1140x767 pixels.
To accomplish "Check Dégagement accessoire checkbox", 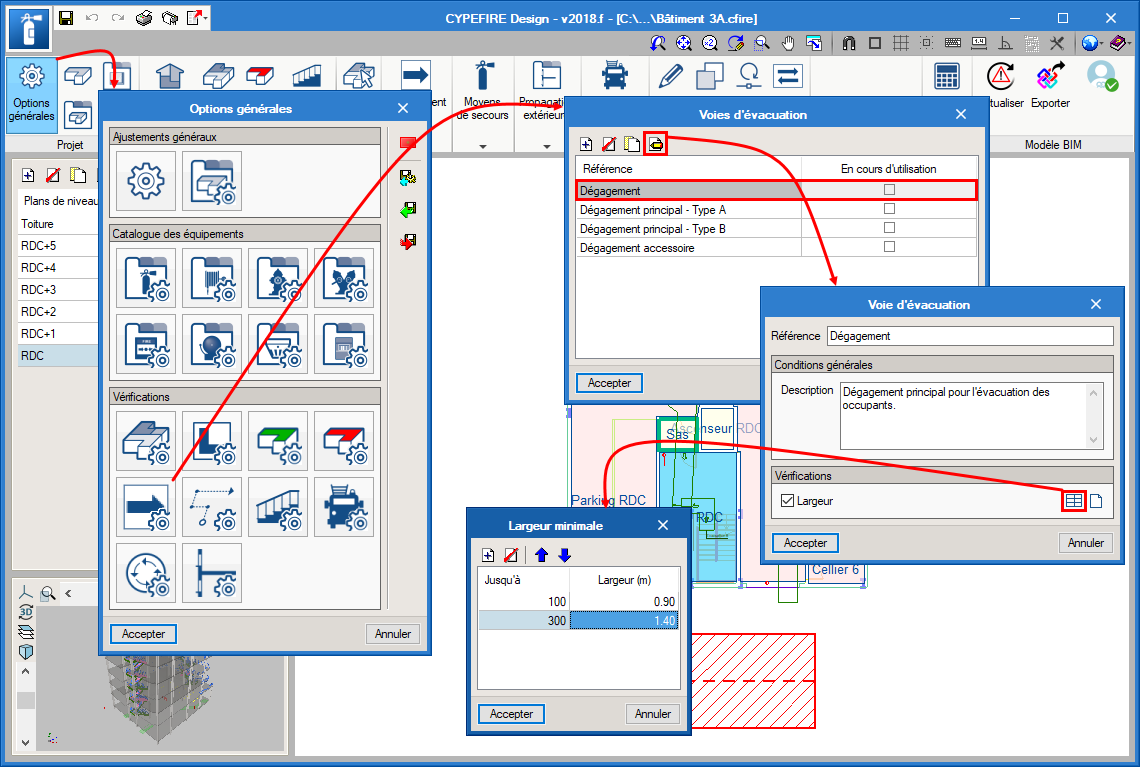I will click(889, 246).
